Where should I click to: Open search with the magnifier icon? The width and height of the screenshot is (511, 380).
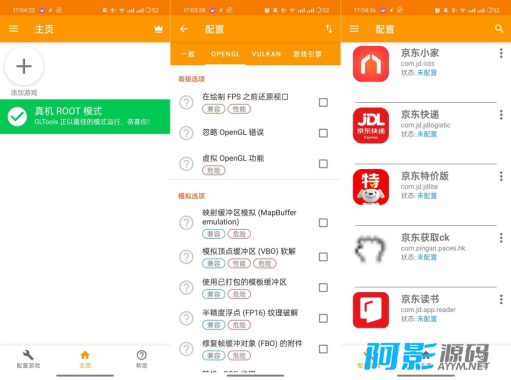[x=499, y=29]
